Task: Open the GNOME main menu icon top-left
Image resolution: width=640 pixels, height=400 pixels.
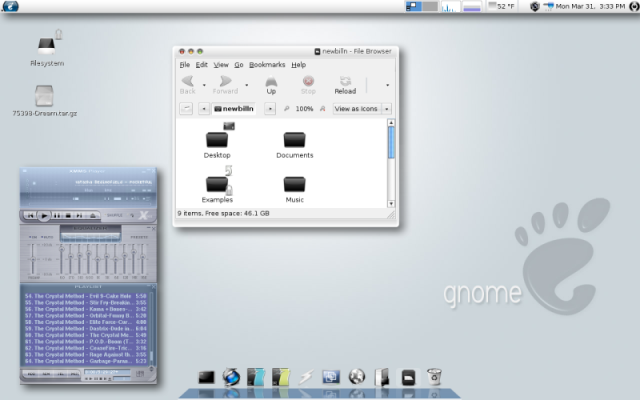Action: pyautogui.click(x=10, y=6)
